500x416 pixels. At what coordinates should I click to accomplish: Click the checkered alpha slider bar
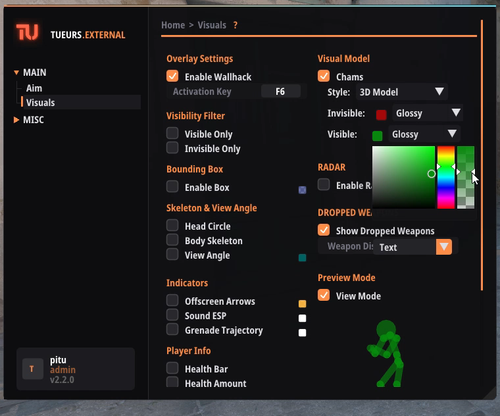click(466, 177)
